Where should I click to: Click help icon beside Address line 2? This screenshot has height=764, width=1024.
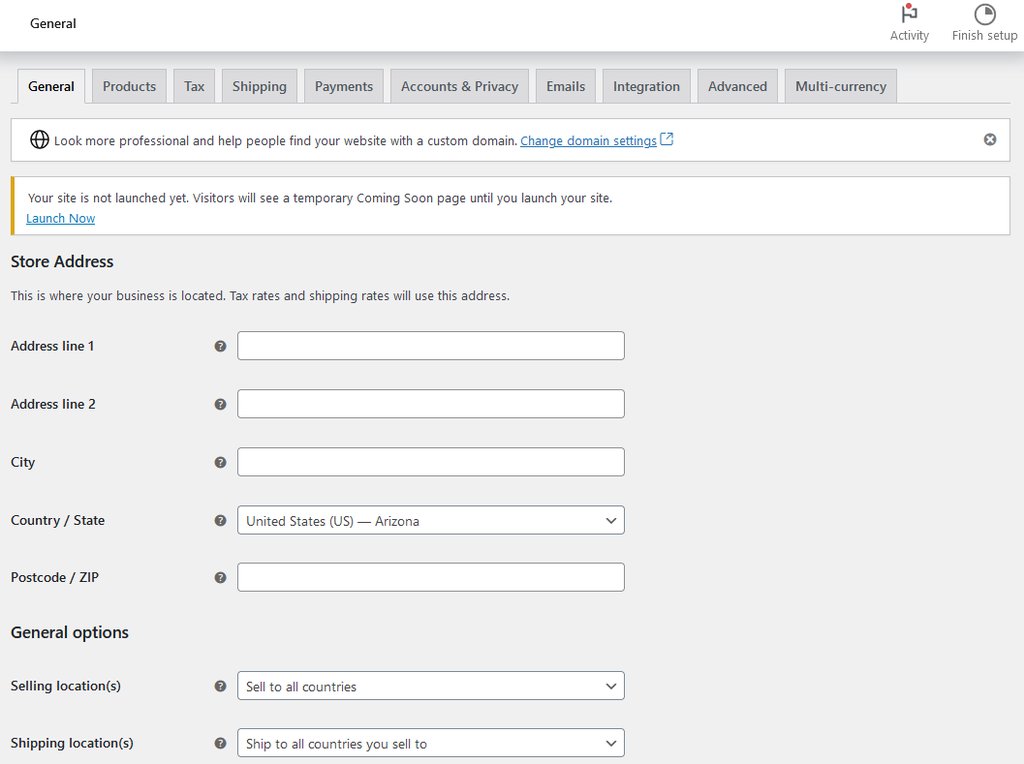coord(220,404)
